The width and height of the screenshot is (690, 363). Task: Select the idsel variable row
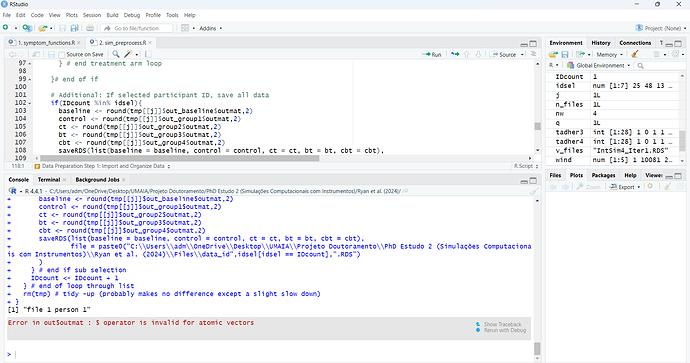(613, 86)
